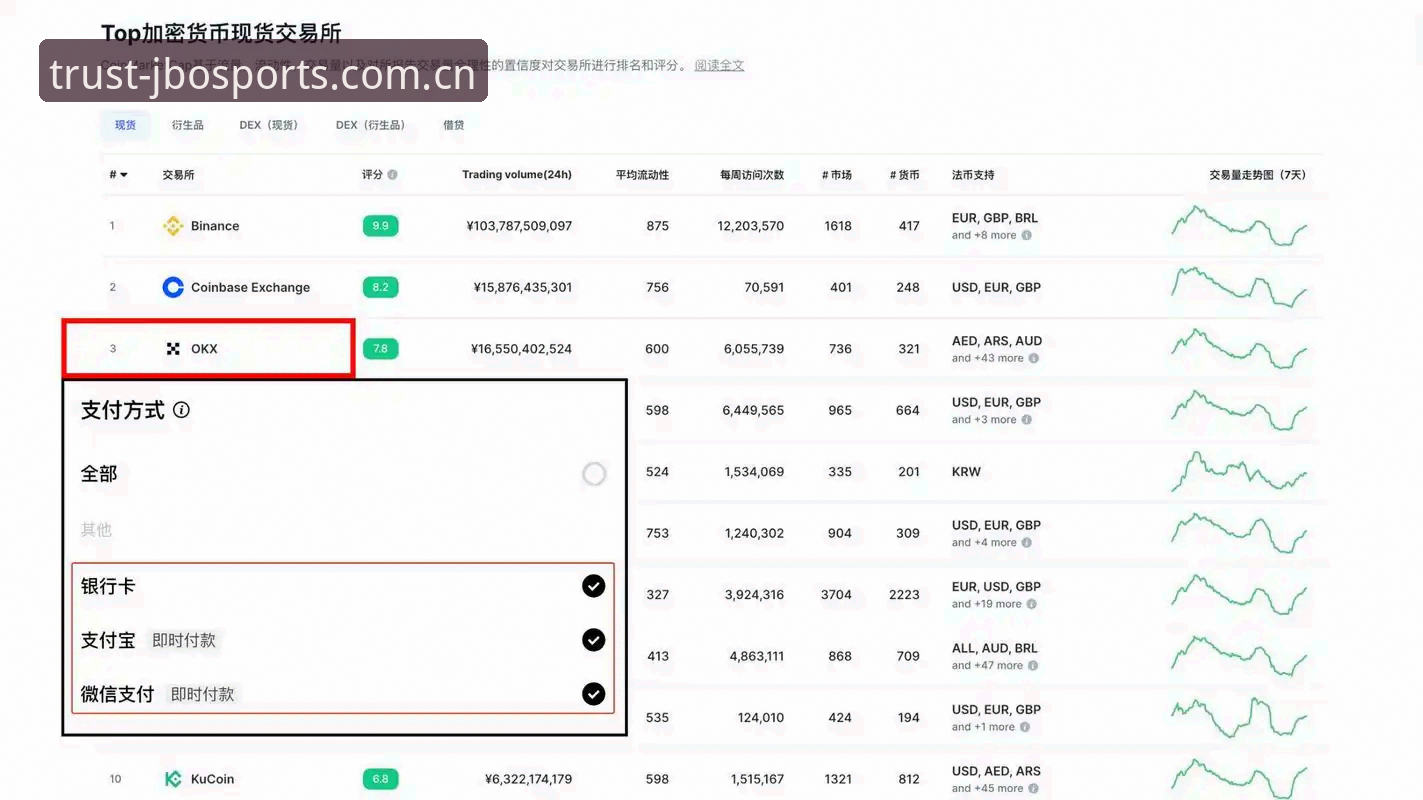Image resolution: width=1423 pixels, height=800 pixels.
Task: Click the 'AED, ARS, AUD' fiat text
Action: pos(997,341)
